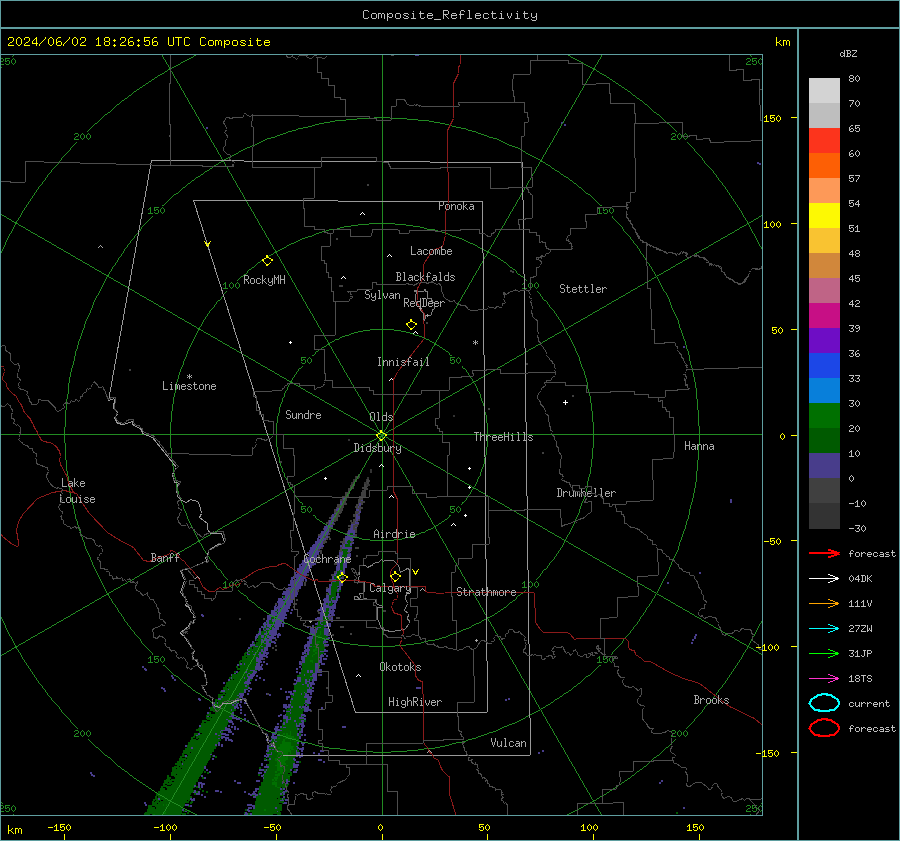This screenshot has height=841, width=900.
Task: Click the Didsbury town label
Action: pos(377,448)
